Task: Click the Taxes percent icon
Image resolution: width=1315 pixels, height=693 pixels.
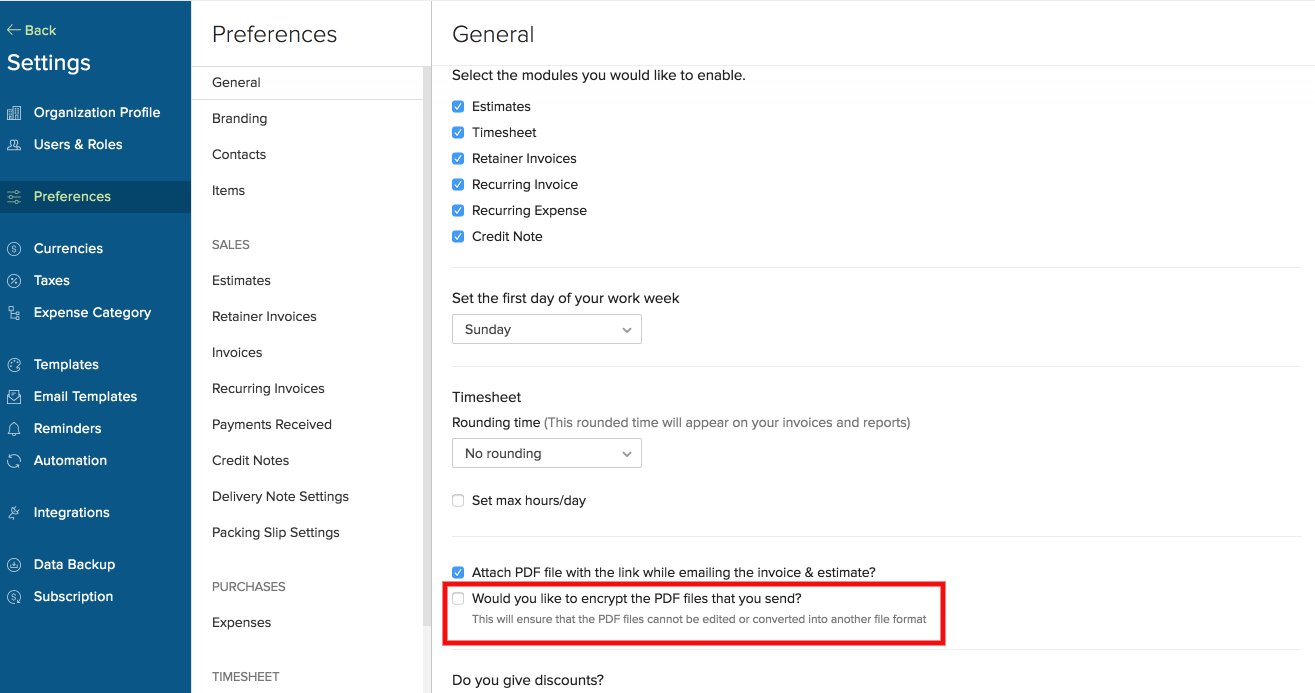Action: [14, 281]
